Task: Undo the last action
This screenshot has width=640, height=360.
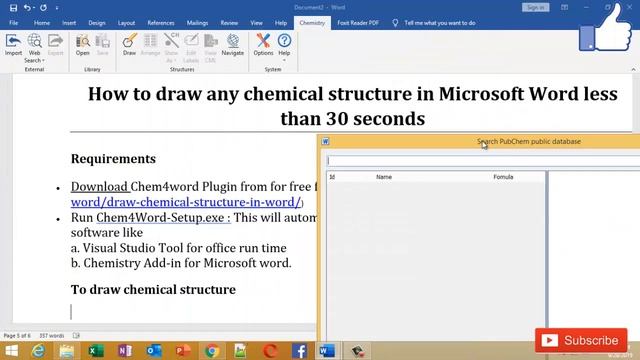Action: [x=27, y=8]
